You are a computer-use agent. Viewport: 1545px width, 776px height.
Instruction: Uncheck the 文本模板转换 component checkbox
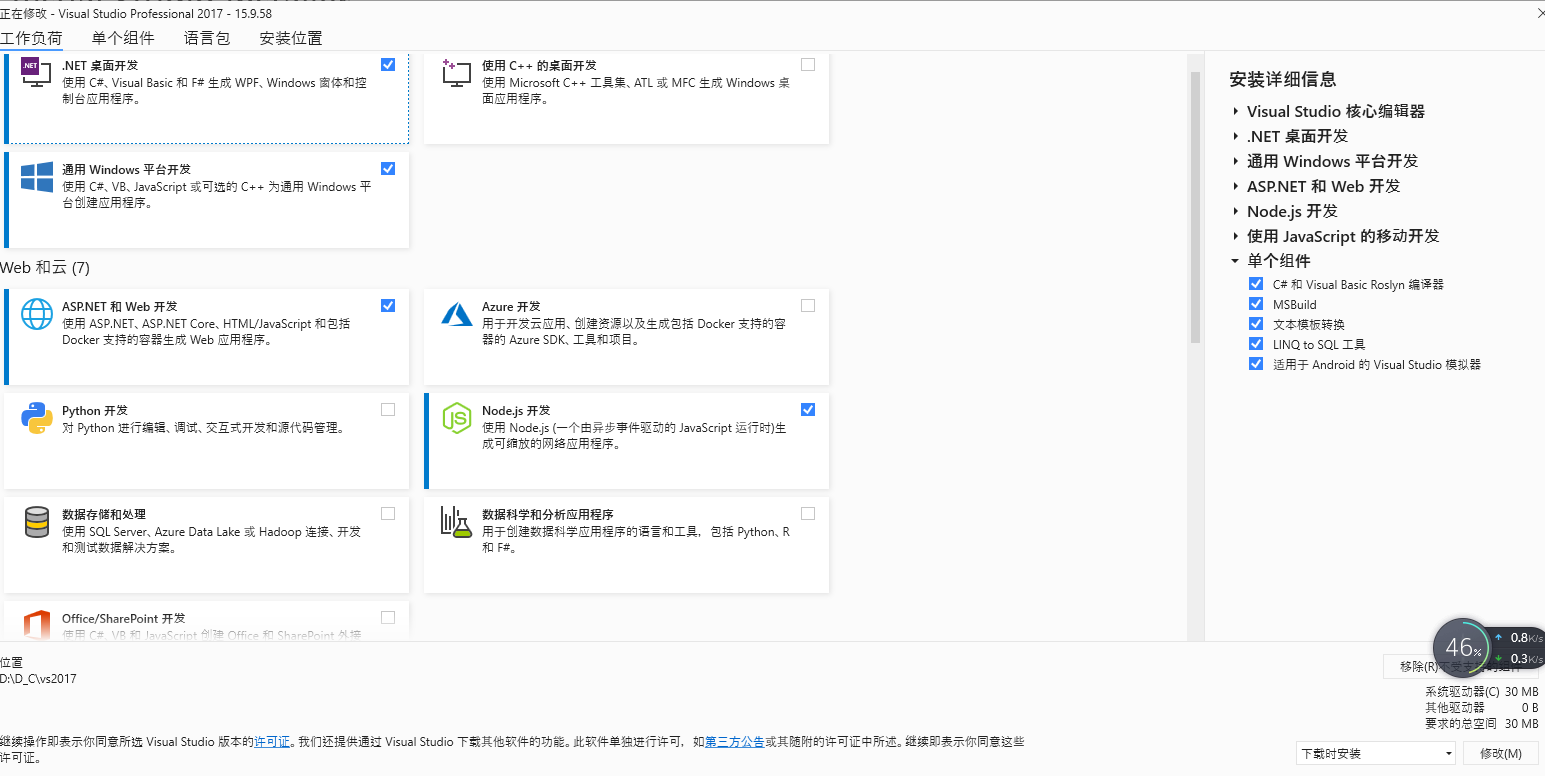pyautogui.click(x=1256, y=324)
